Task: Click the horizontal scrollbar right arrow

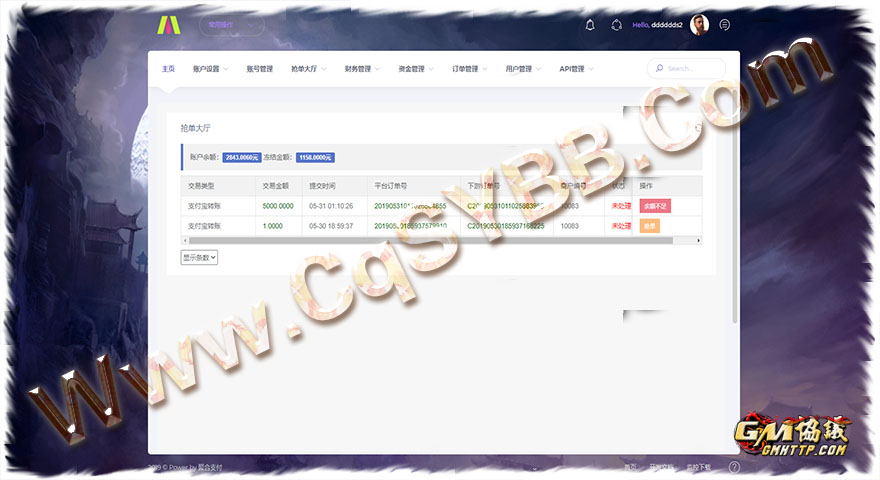Action: (x=698, y=240)
